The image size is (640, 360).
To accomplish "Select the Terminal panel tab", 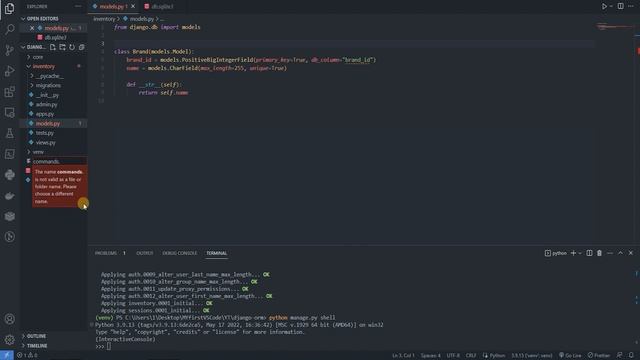I will [x=216, y=253].
